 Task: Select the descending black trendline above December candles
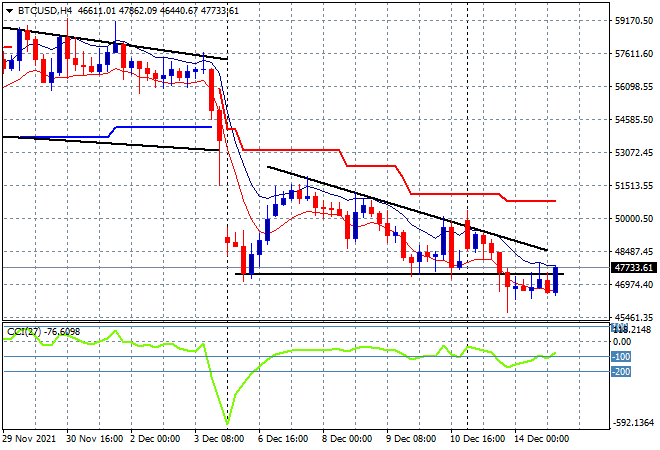click(x=407, y=209)
